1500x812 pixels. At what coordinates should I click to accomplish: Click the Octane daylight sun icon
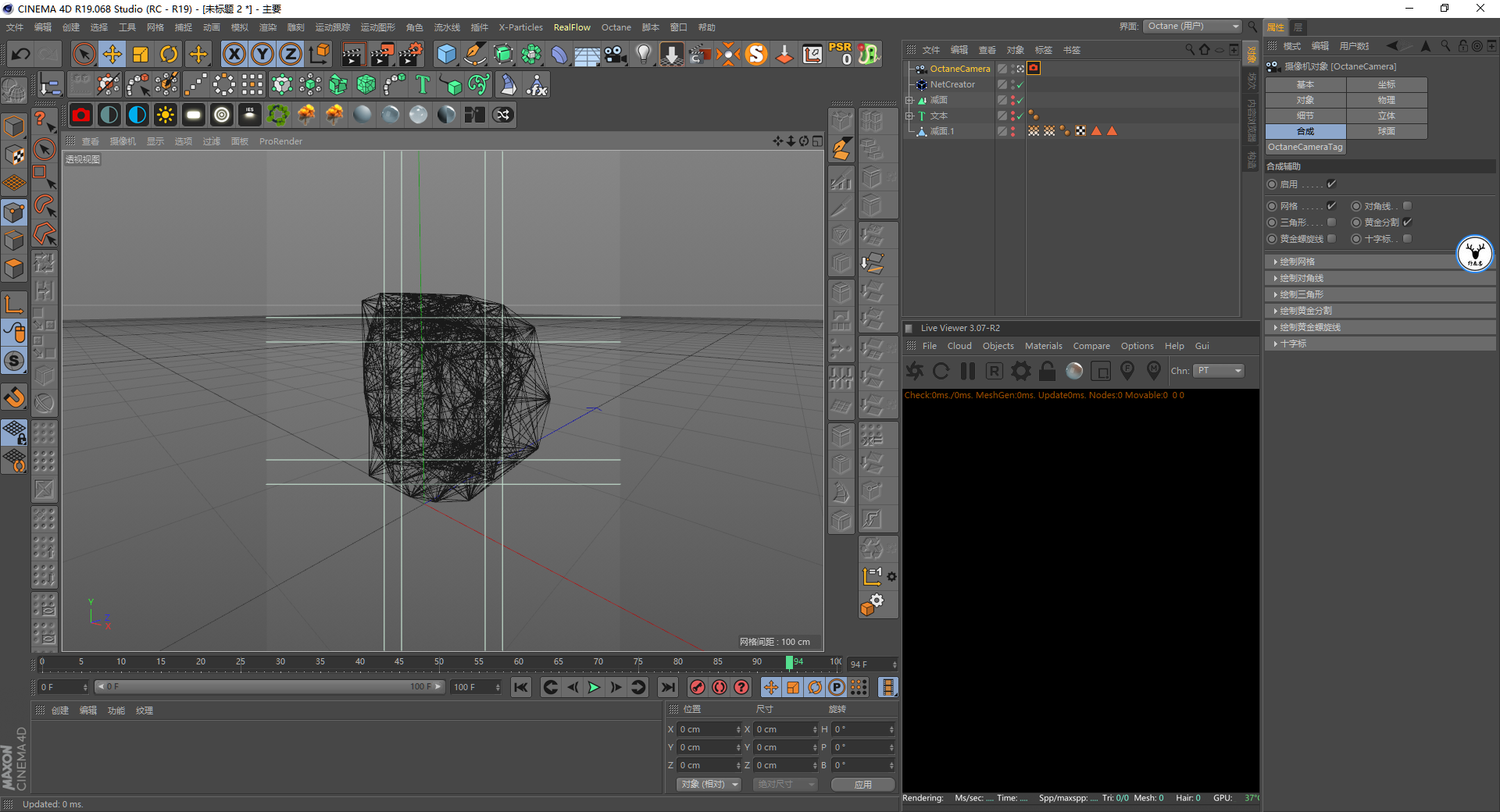pos(165,116)
